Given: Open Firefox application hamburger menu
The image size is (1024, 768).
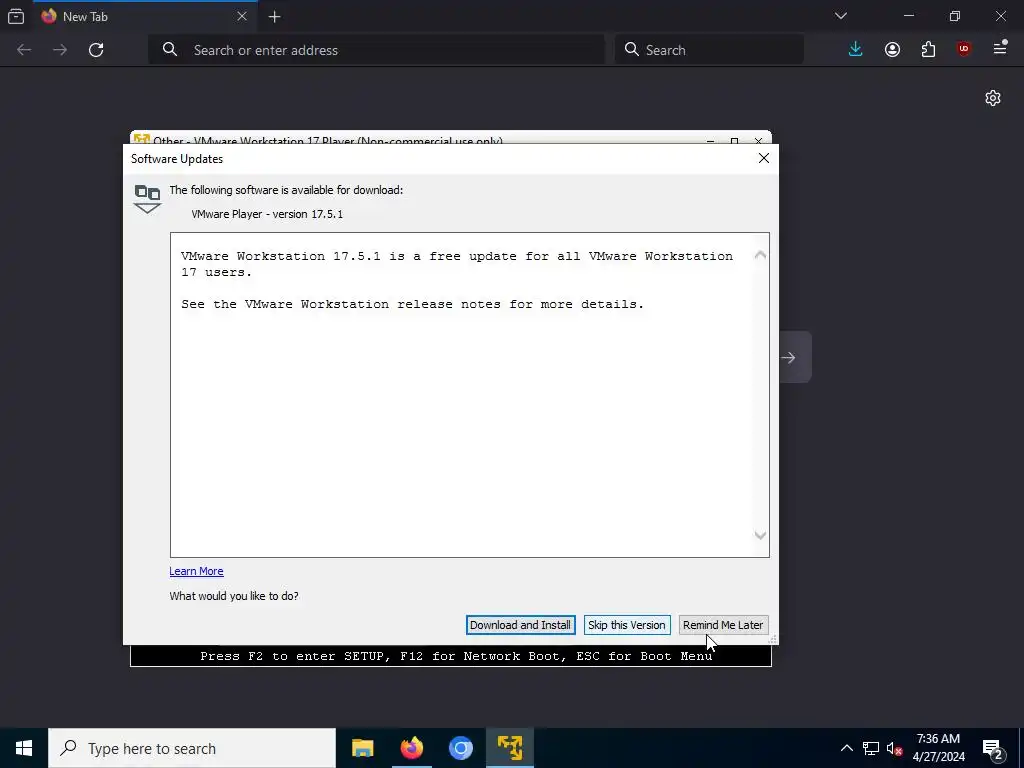Looking at the screenshot, I should pyautogui.click(x=1000, y=48).
